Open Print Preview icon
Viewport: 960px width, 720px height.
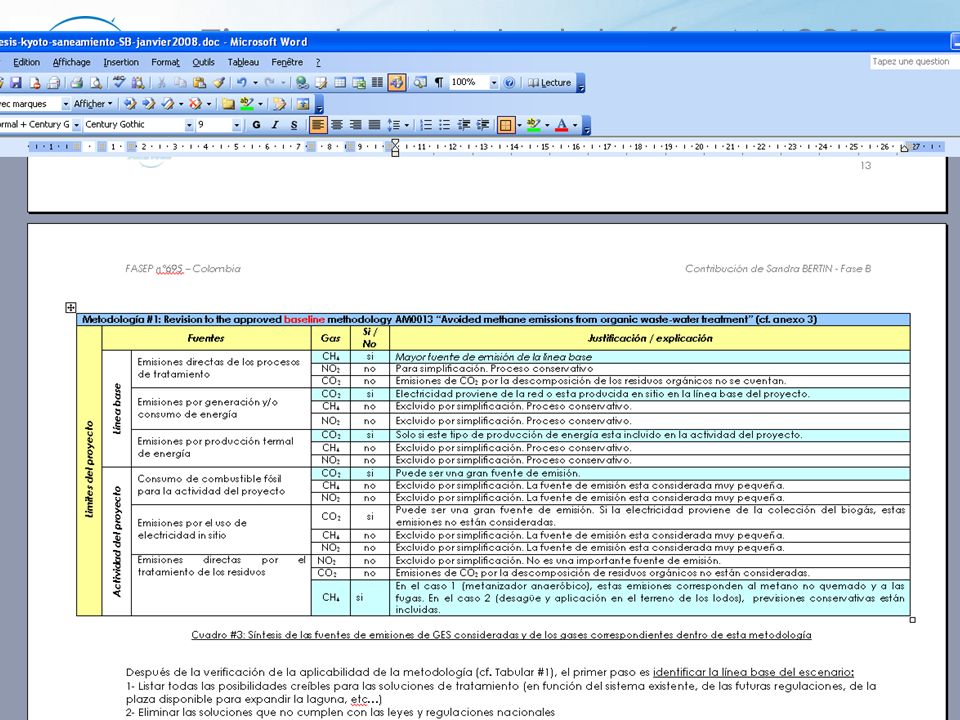(96, 83)
